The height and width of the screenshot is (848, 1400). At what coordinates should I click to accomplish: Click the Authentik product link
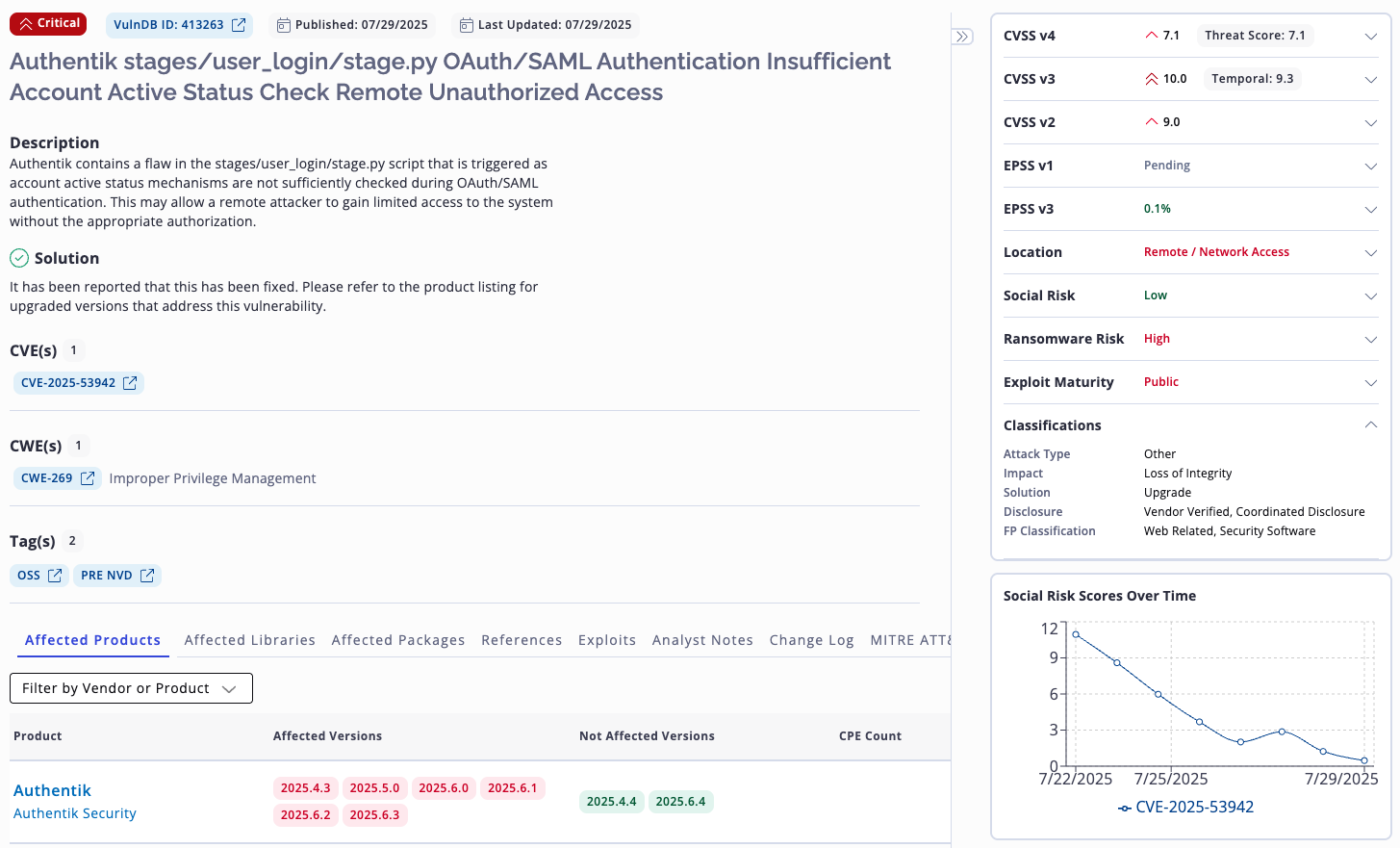pos(52,790)
